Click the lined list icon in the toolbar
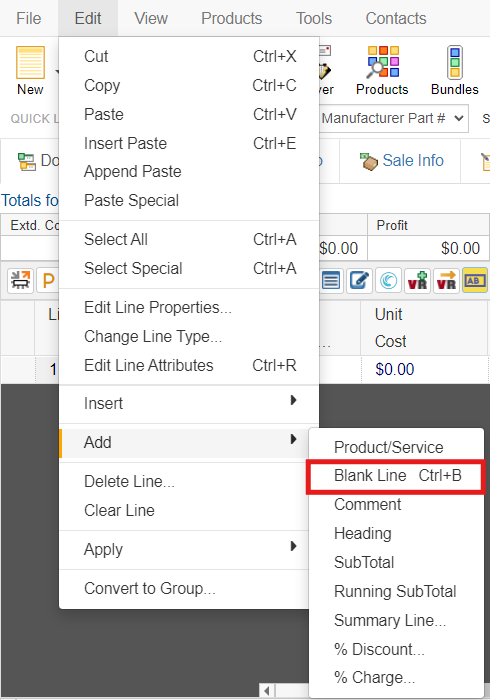 point(331,281)
